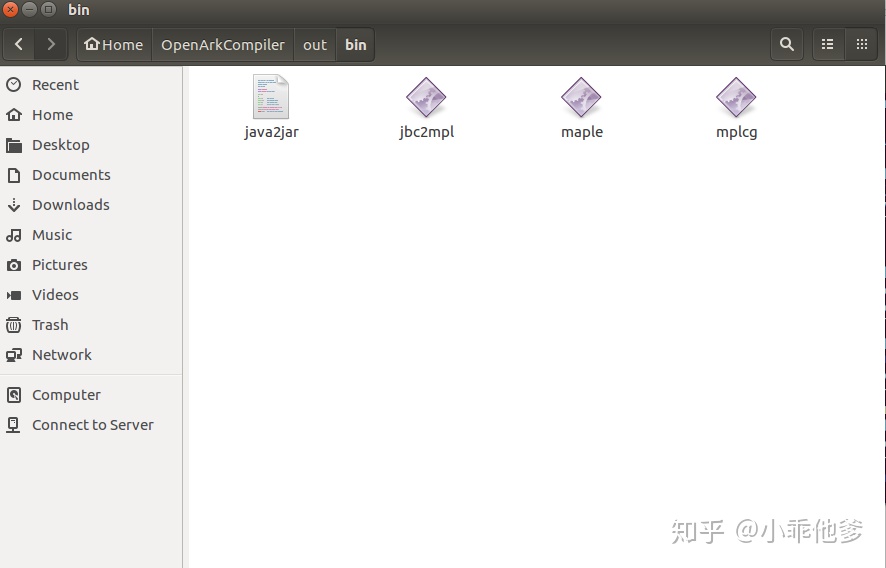This screenshot has width=886, height=568.
Task: Click the Music note icon in sidebar
Action: [14, 235]
